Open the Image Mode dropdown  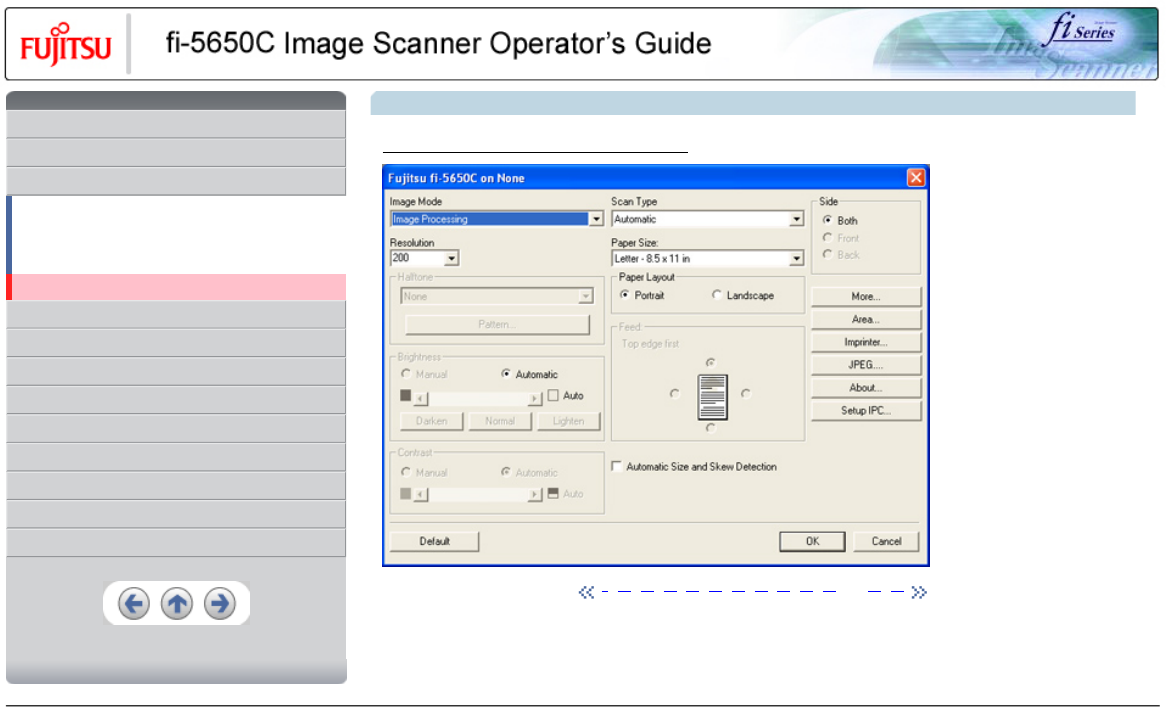coord(596,219)
